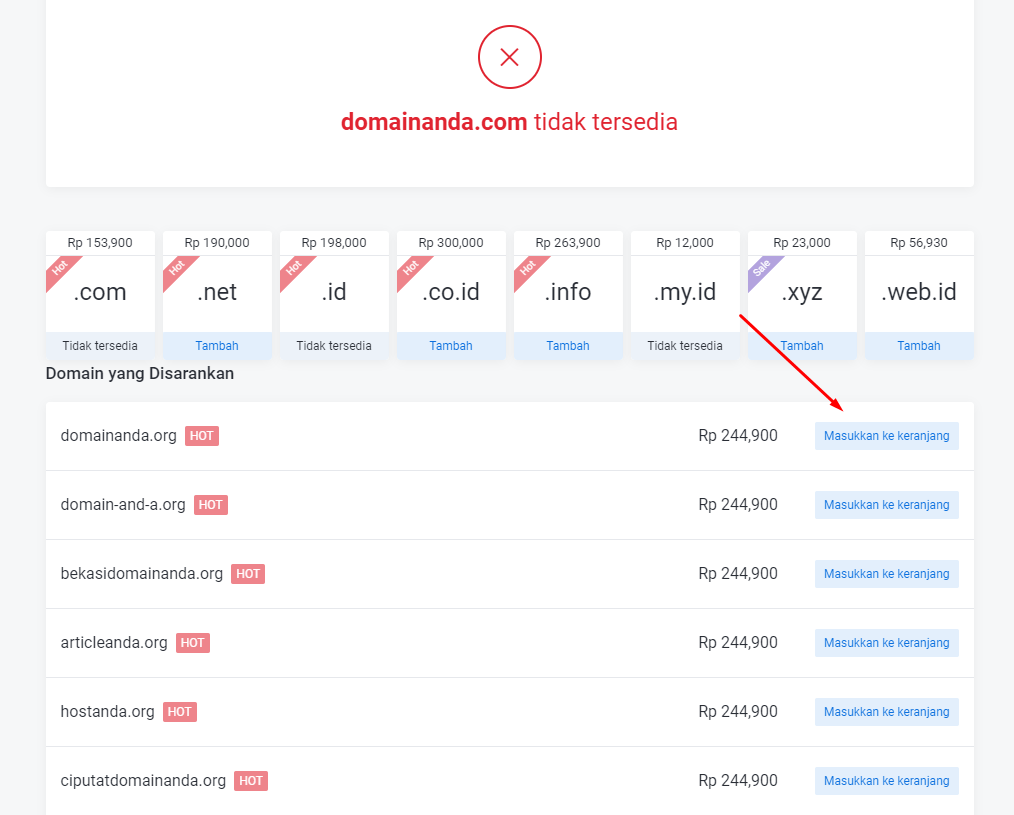Add the .xyz sale domain
1014x815 pixels.
point(802,346)
